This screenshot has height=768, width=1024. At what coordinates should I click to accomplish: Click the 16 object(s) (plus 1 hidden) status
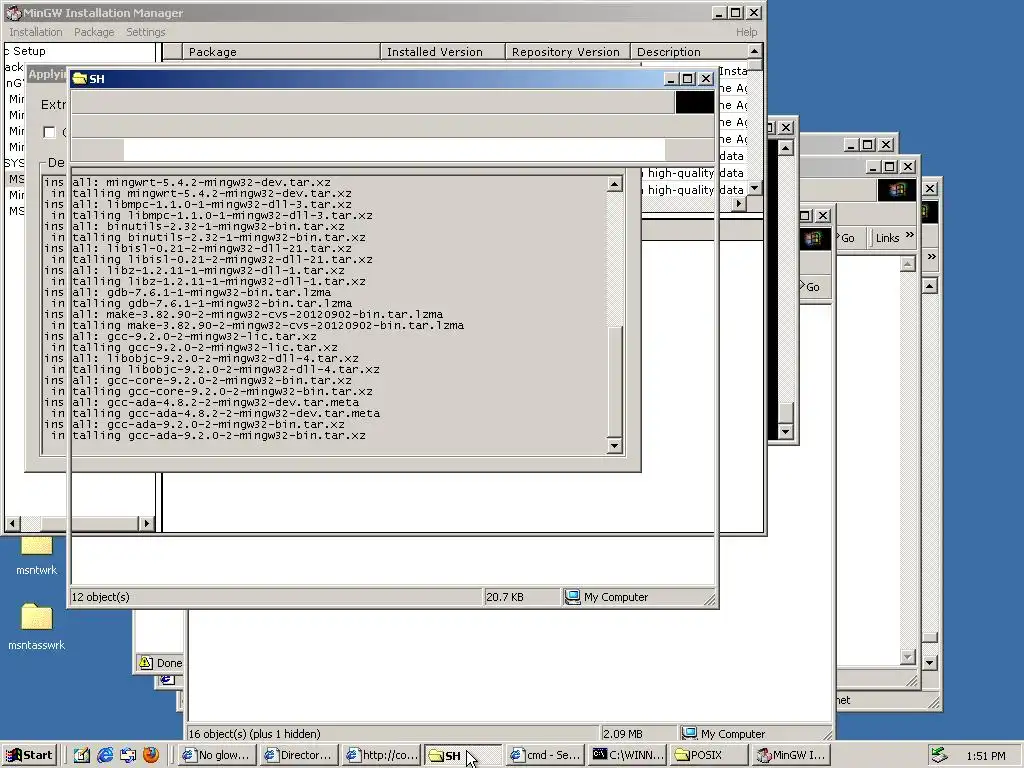(254, 733)
